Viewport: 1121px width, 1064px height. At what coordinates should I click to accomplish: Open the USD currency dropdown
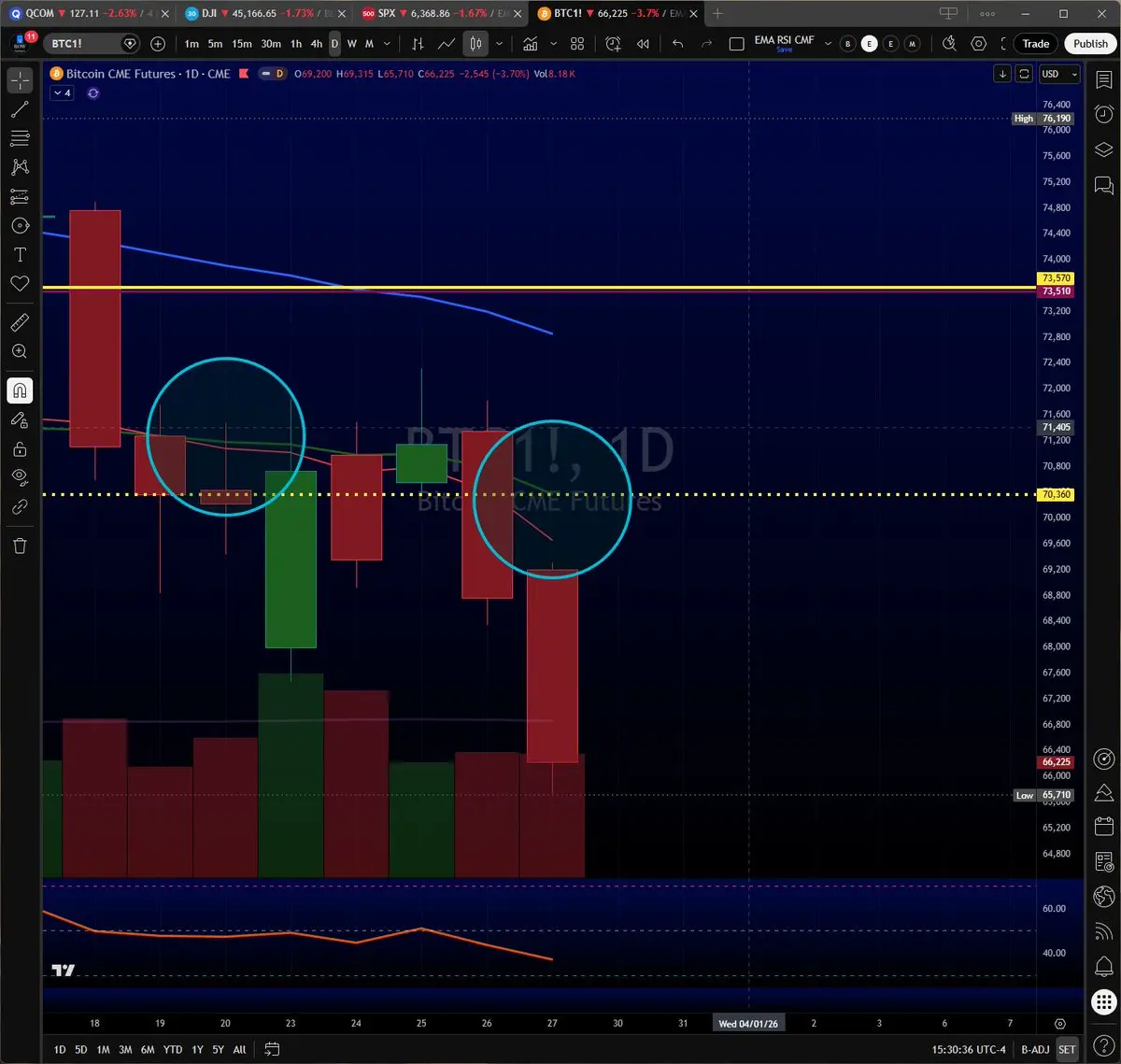pos(1059,74)
